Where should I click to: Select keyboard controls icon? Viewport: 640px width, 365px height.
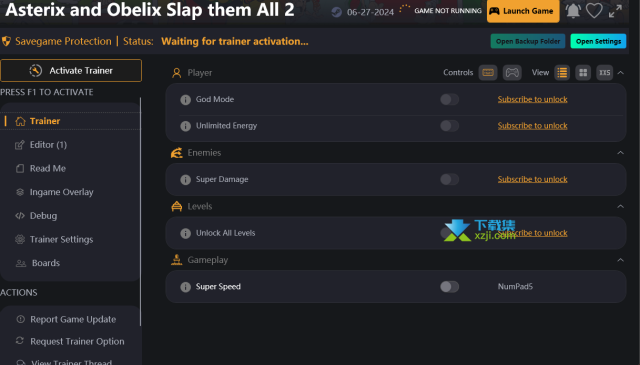tap(488, 73)
